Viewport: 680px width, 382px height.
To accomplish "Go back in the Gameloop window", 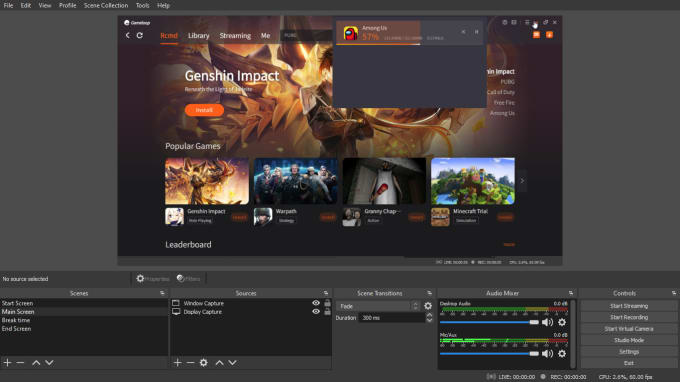I will [128, 35].
